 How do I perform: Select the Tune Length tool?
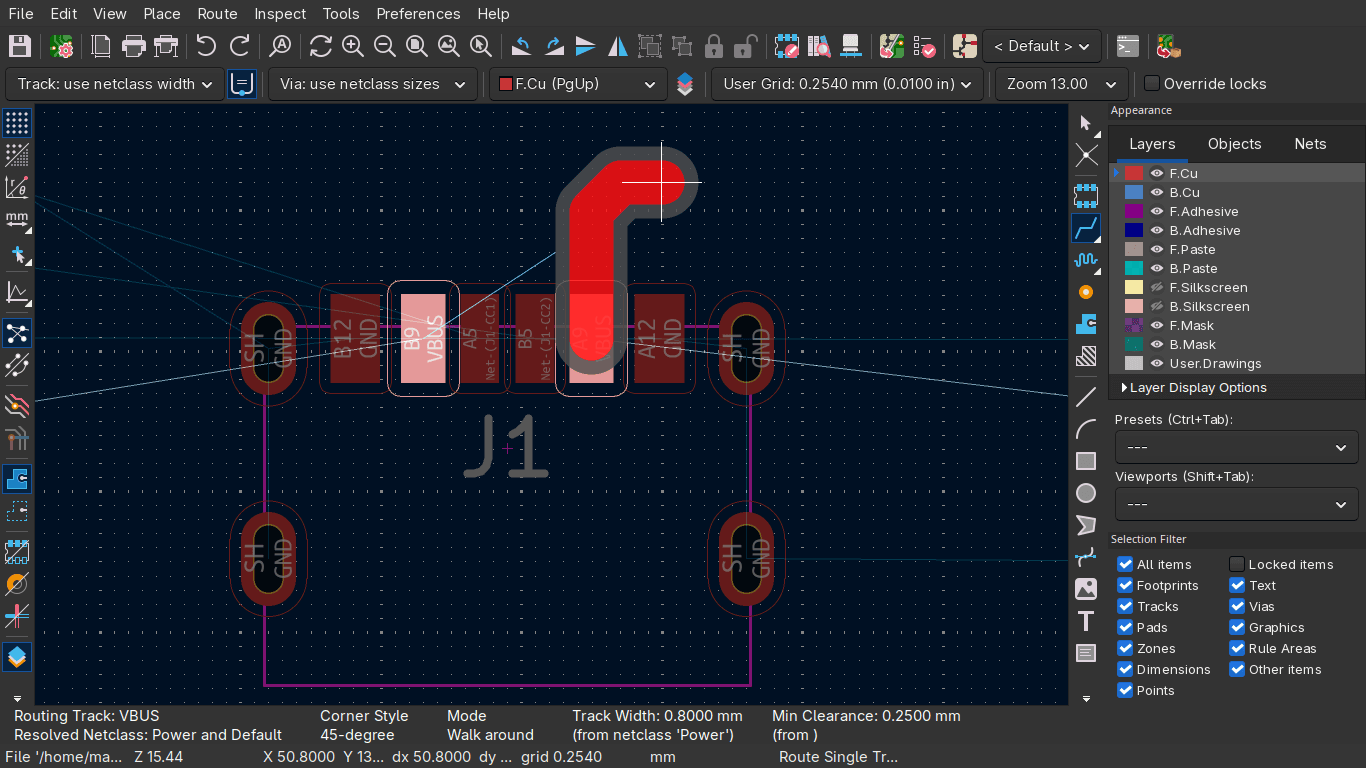(1086, 260)
